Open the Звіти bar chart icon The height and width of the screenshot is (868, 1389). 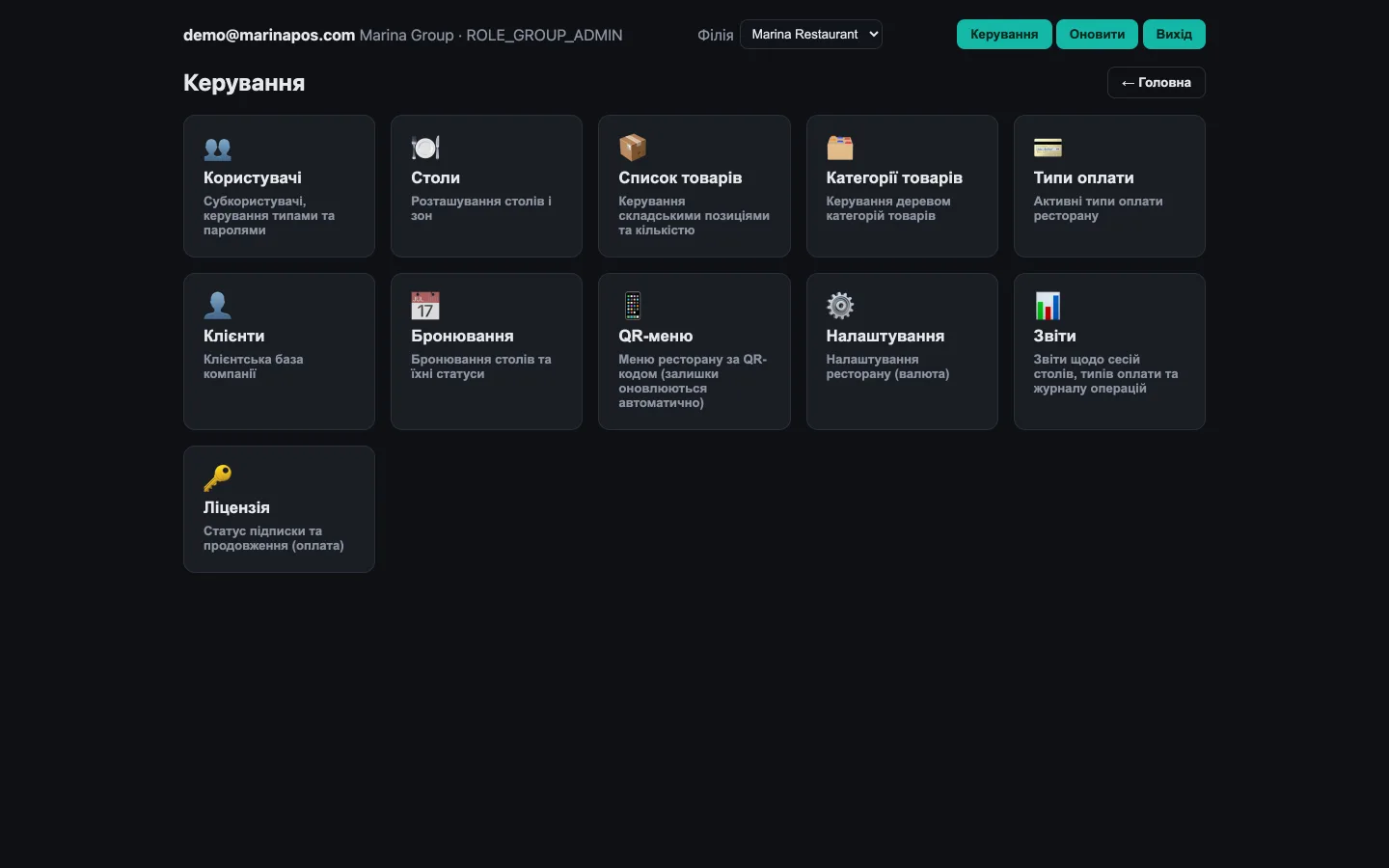(x=1048, y=306)
